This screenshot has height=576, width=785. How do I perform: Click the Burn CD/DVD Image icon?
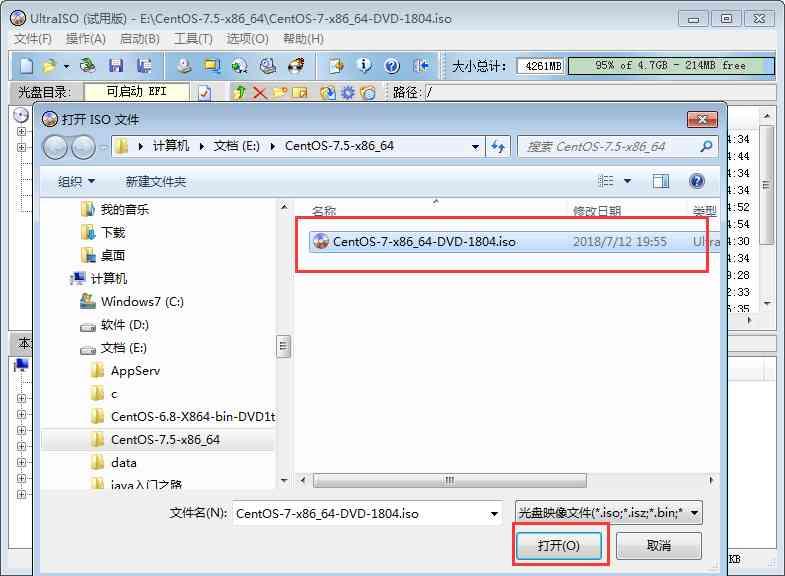click(296, 66)
